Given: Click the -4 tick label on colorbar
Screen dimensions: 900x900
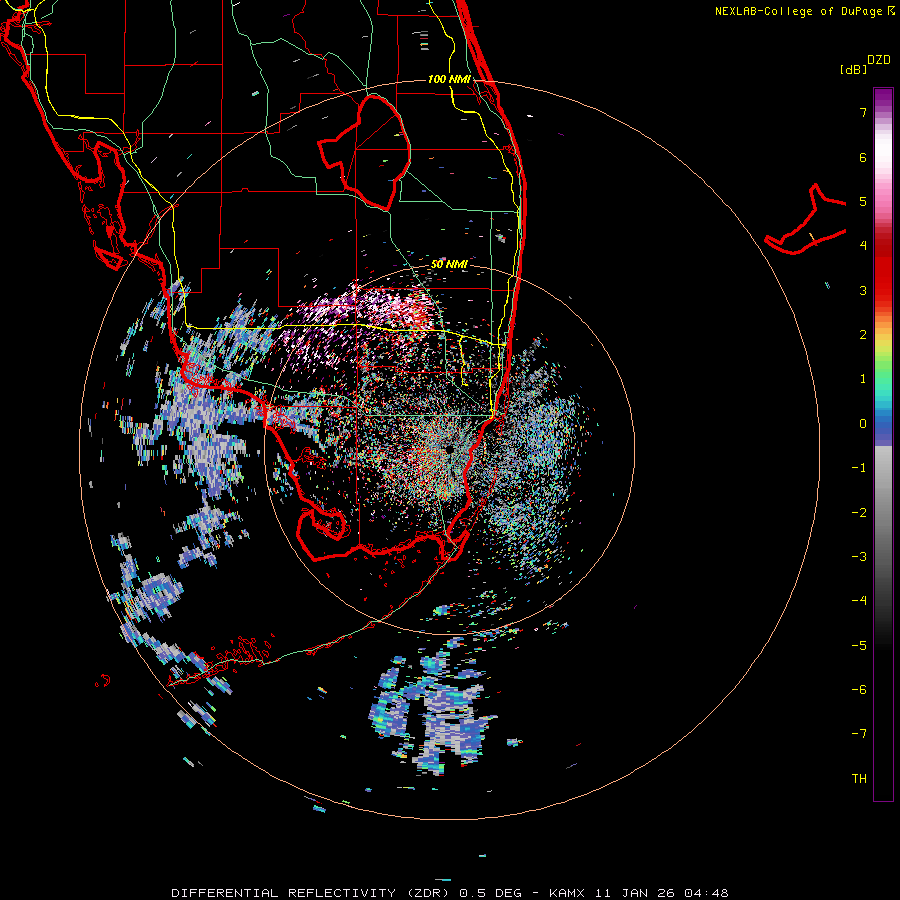Looking at the screenshot, I should pyautogui.click(x=859, y=601).
